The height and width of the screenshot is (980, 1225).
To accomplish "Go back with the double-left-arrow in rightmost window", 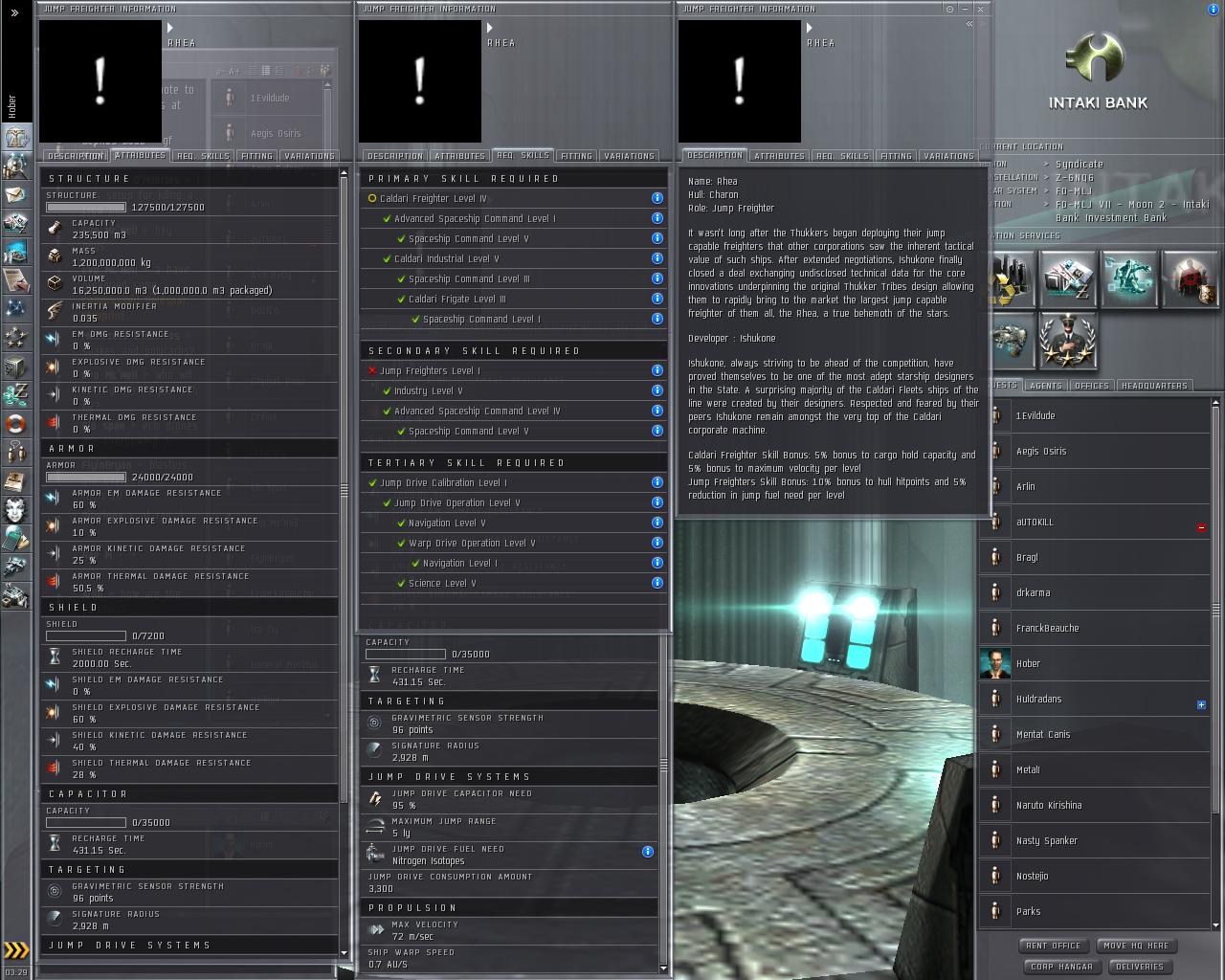I will 969,24.
